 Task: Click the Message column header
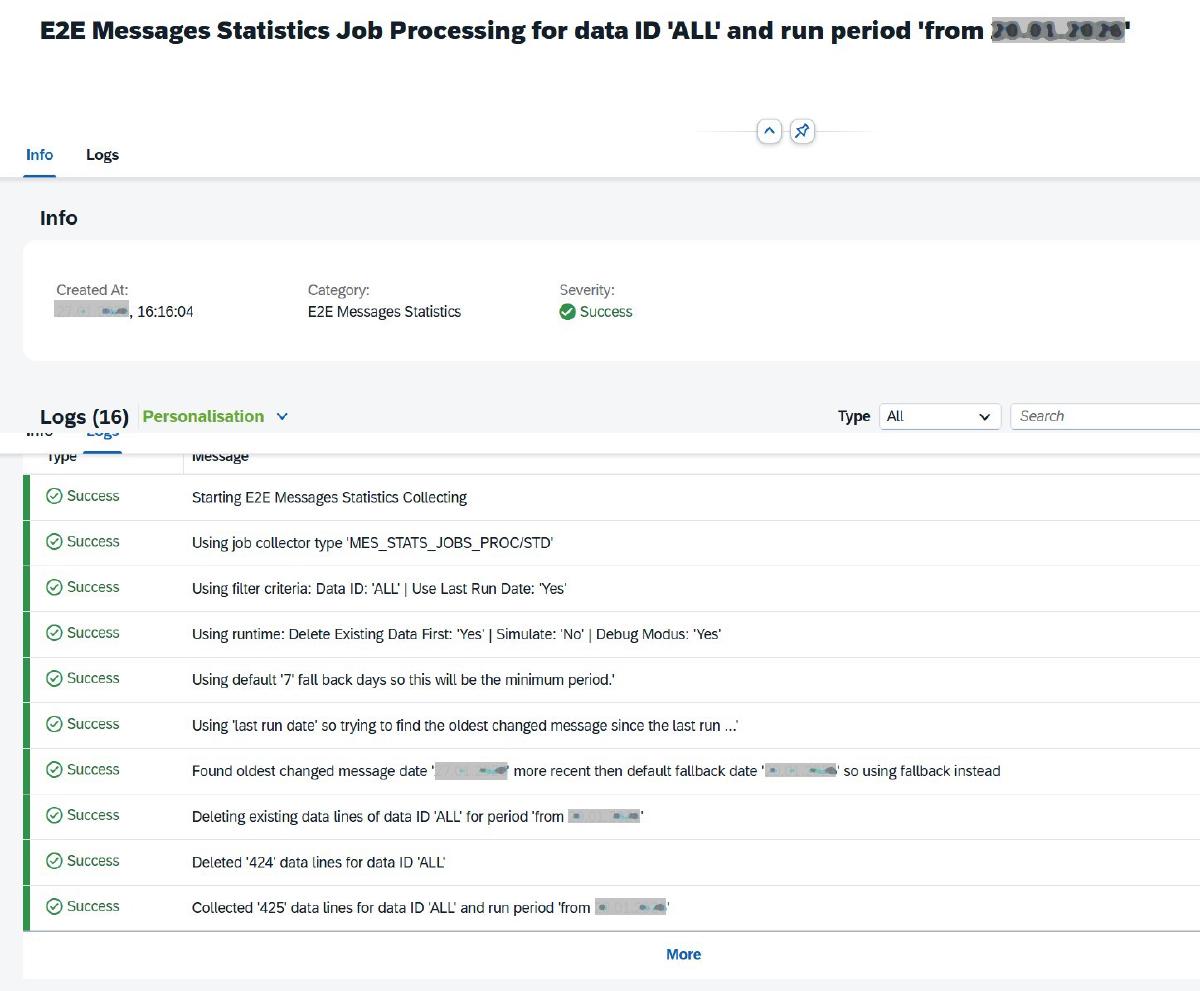point(220,457)
